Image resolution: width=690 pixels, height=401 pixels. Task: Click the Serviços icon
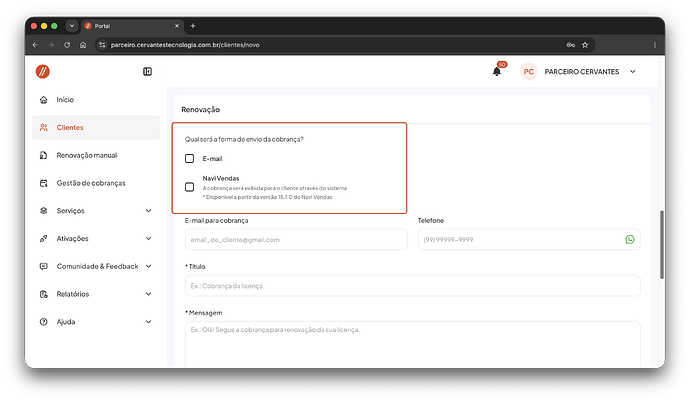tap(44, 211)
